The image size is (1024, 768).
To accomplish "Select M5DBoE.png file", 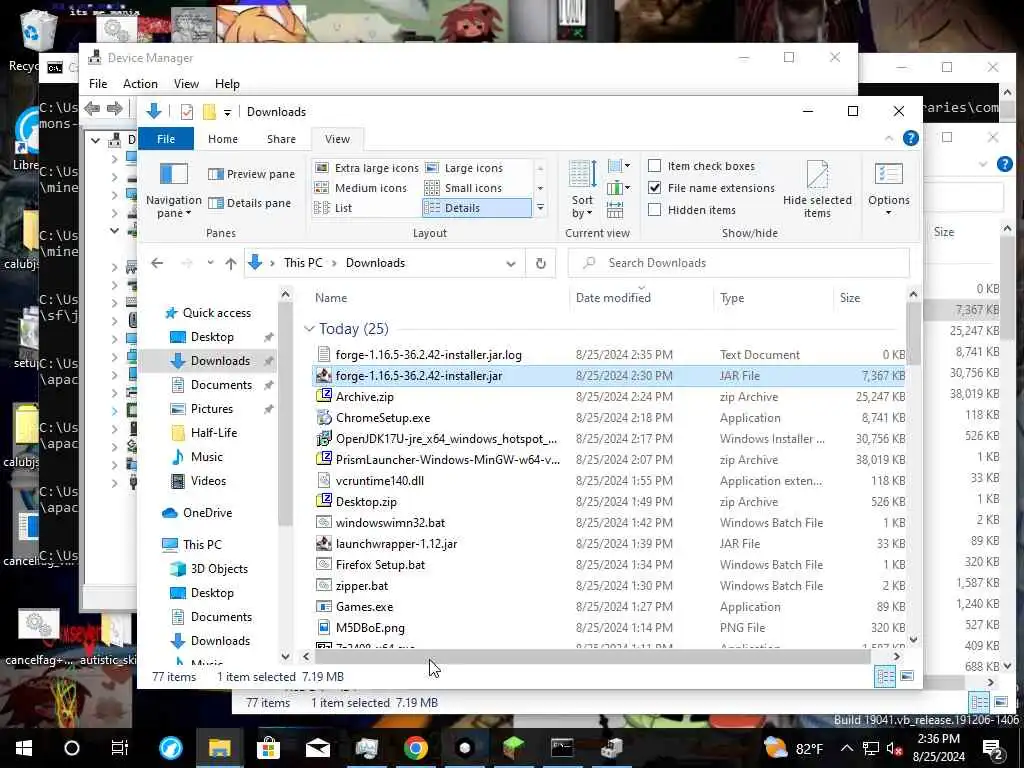I will (x=370, y=628).
